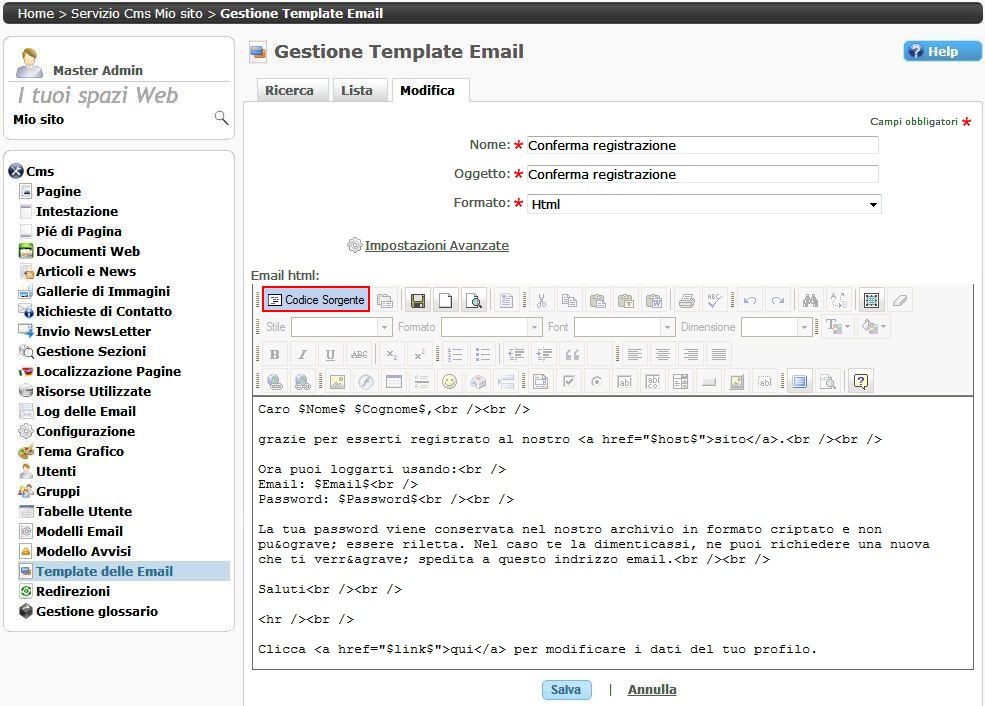
Task: Toggle Bold formatting in the editor
Action: [274, 354]
